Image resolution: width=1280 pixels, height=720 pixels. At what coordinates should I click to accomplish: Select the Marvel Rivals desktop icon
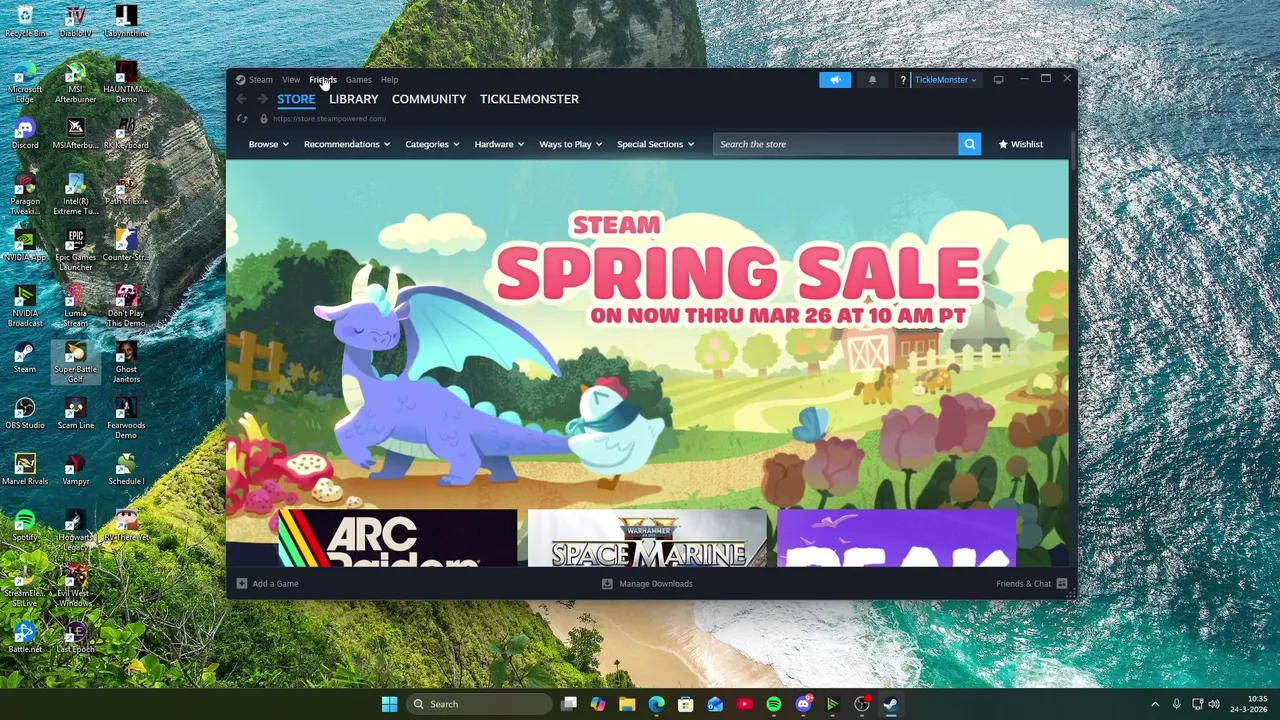(x=25, y=470)
